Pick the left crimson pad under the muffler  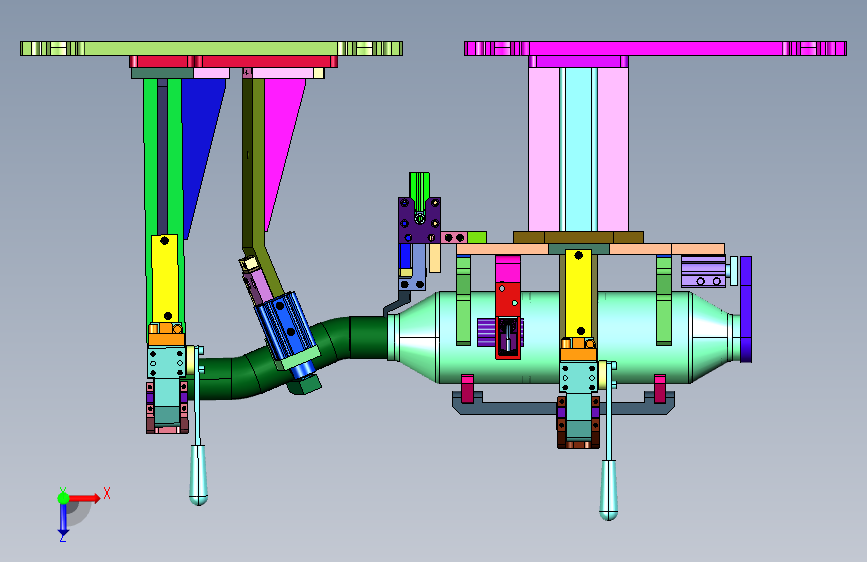467,389
